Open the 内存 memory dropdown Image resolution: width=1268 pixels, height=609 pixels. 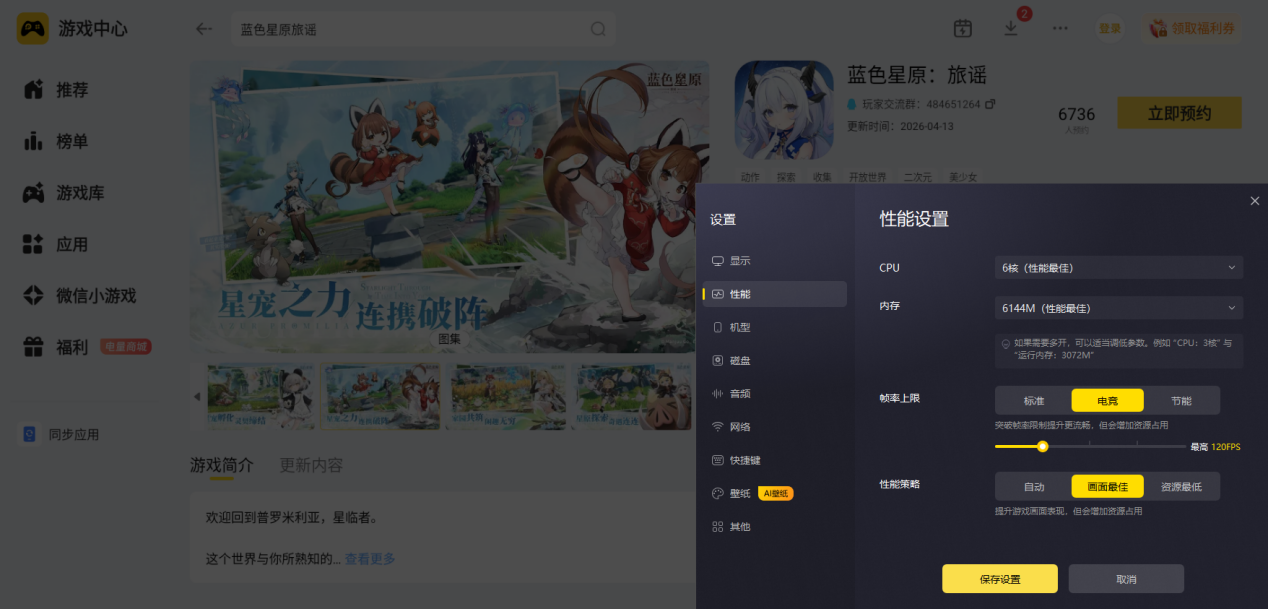pyautogui.click(x=1119, y=308)
